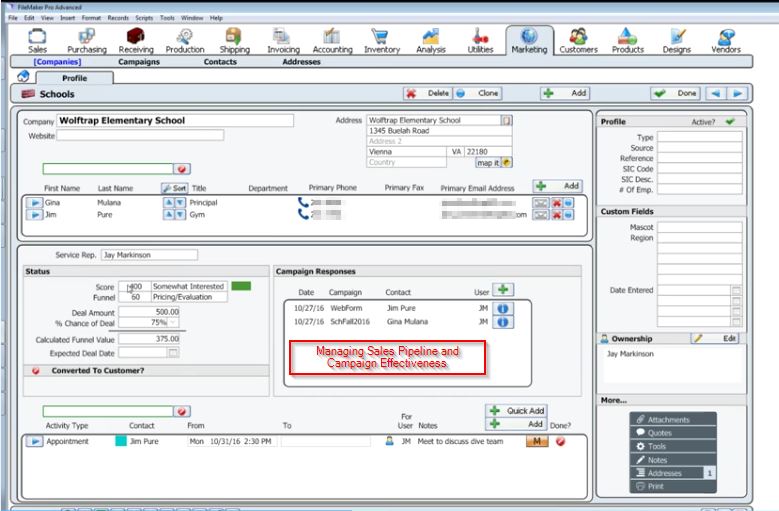Click address book icon beside address name
The width and height of the screenshot is (779, 511).
[506, 120]
